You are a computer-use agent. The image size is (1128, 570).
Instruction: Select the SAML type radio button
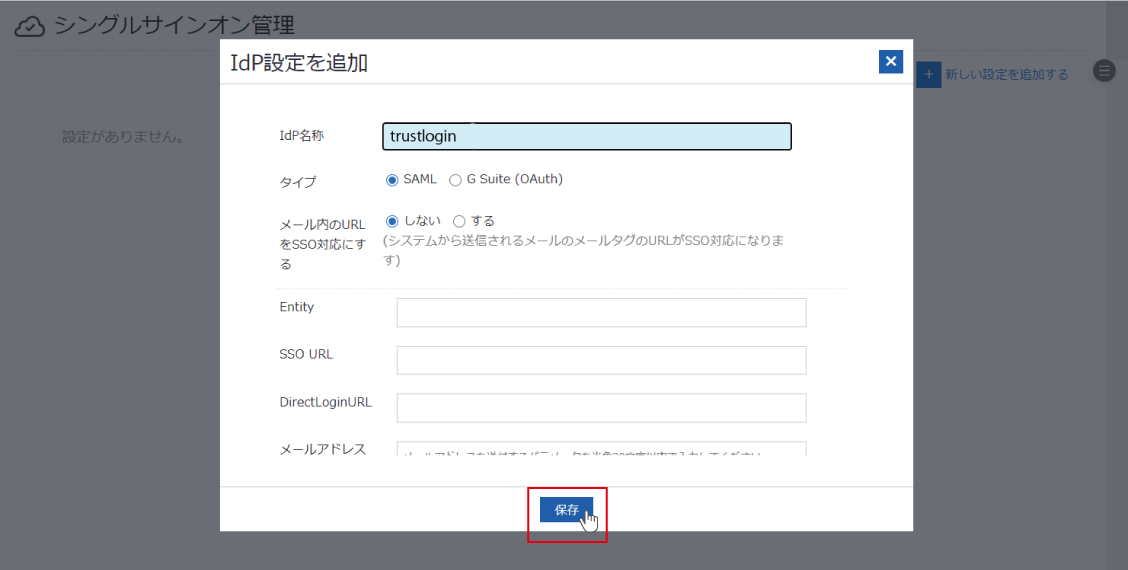tap(392, 180)
